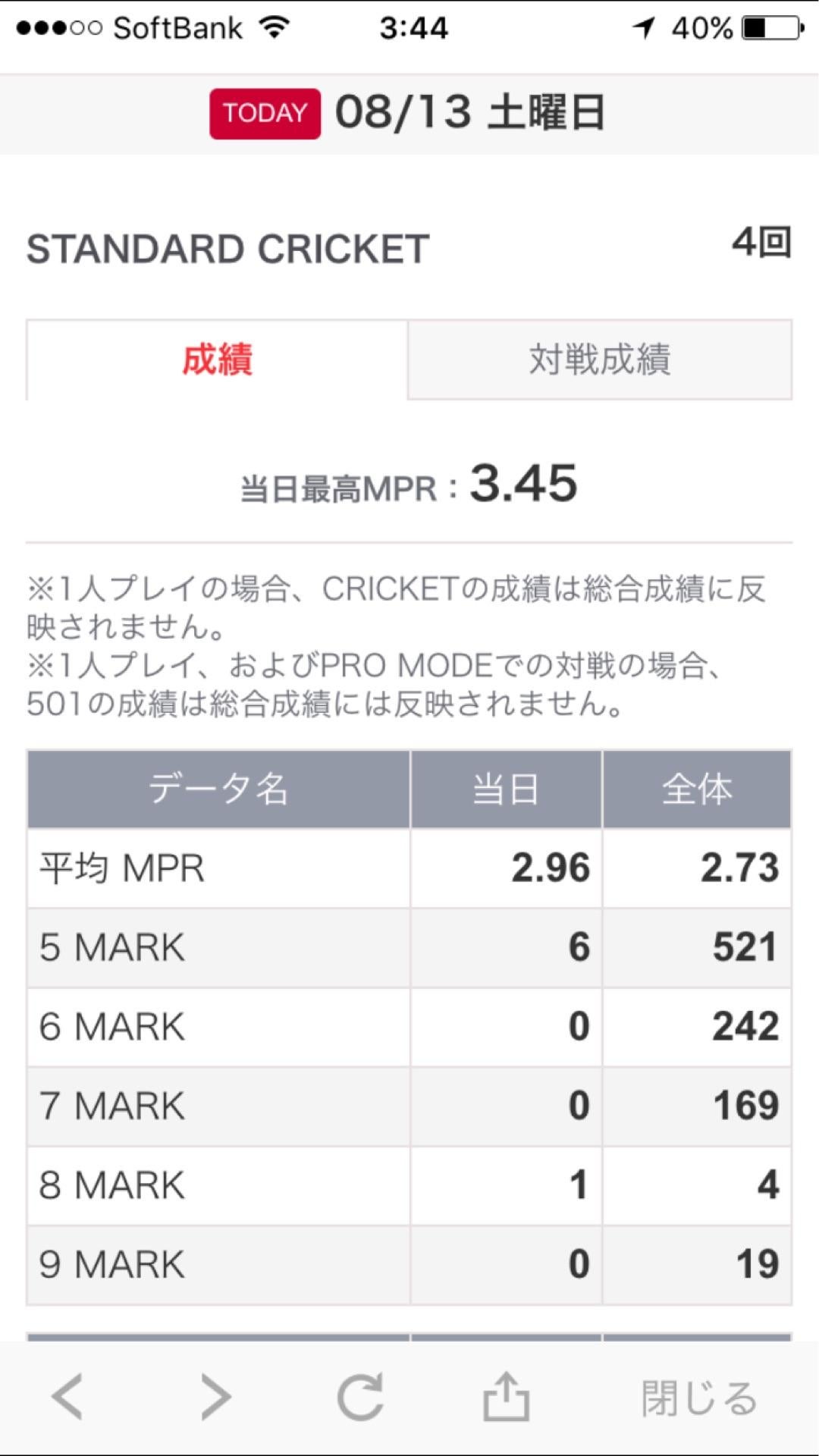Tap the browser forward arrow
The width and height of the screenshot is (819, 1456).
[216, 1396]
